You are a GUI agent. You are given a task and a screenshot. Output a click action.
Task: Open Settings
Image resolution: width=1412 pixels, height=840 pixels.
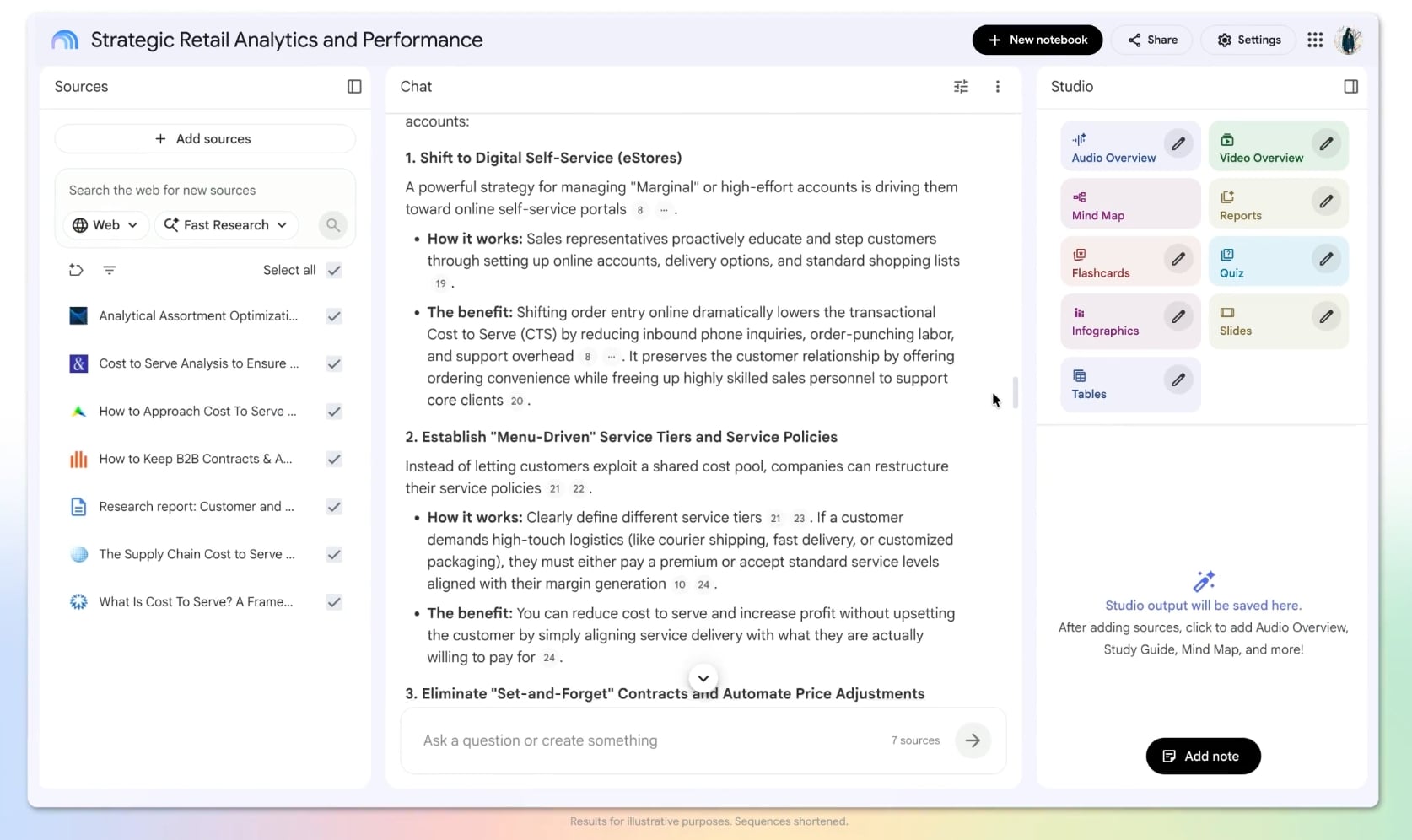pos(1248,40)
